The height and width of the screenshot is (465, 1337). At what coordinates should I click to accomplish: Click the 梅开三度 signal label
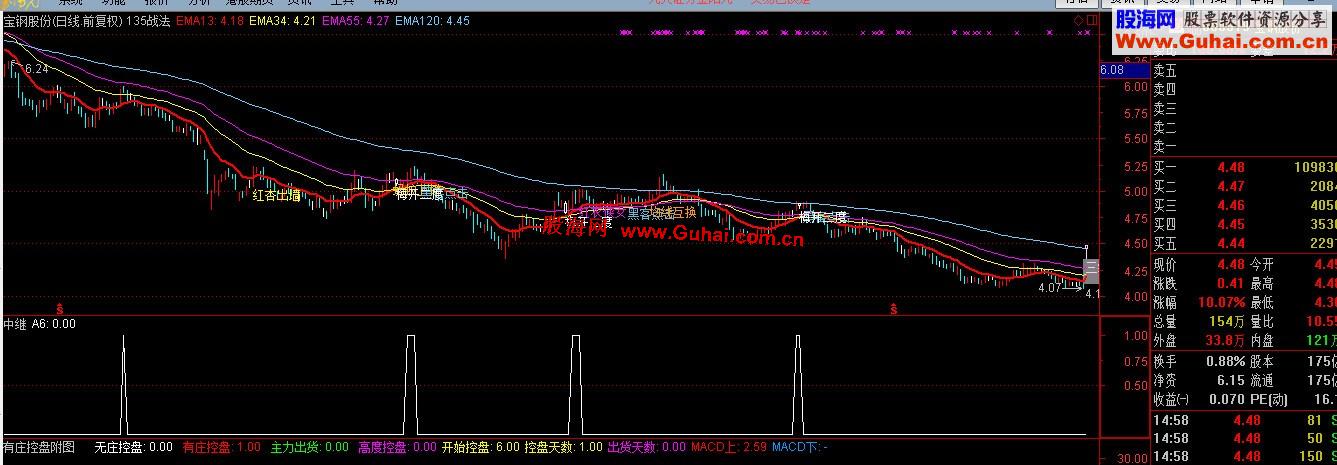[x=419, y=192]
